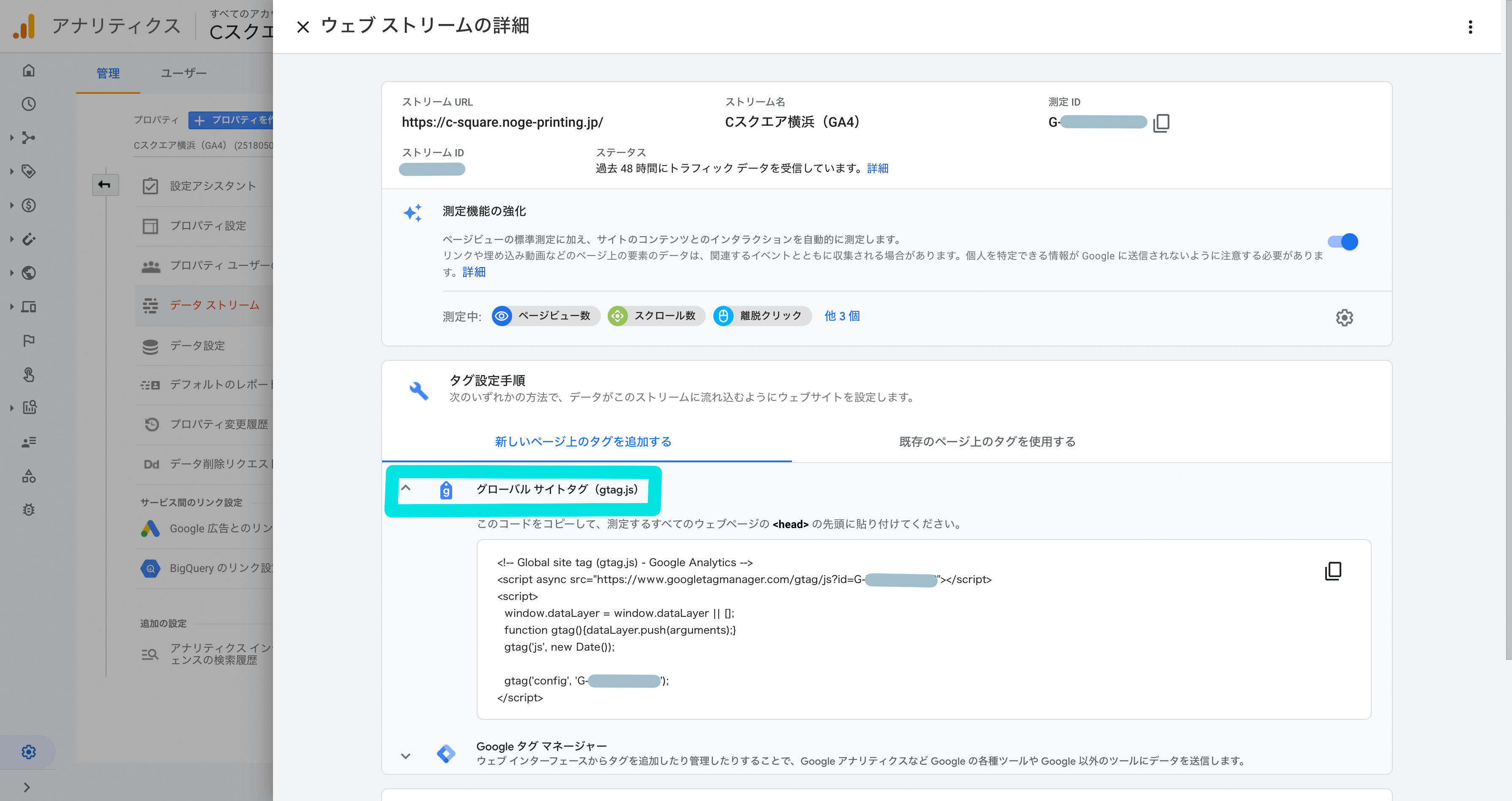1512x801 pixels.
Task: Select the 管理 tab
Action: click(108, 74)
